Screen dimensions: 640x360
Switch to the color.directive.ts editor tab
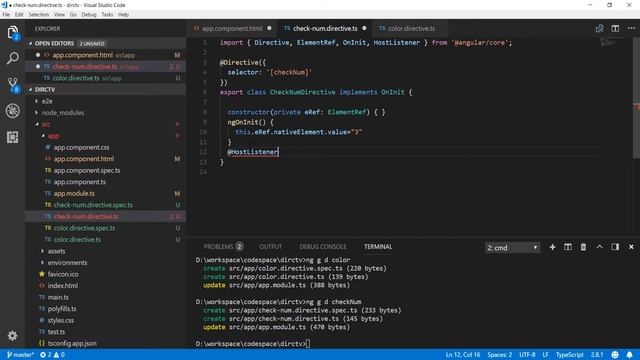[411, 28]
